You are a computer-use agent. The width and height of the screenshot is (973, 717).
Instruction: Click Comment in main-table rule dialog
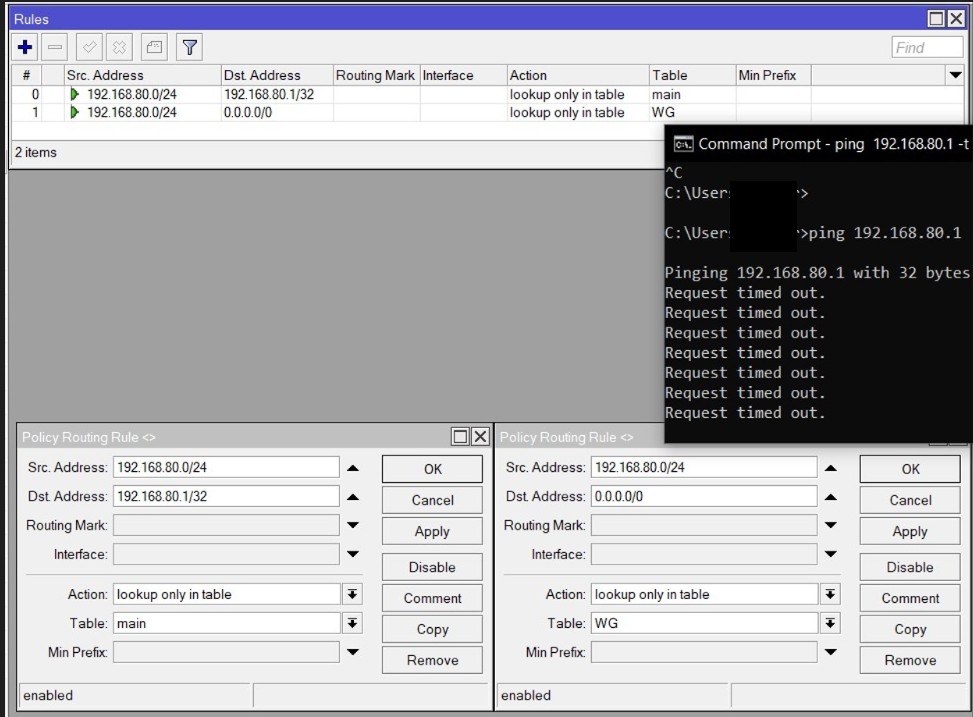tap(432, 598)
